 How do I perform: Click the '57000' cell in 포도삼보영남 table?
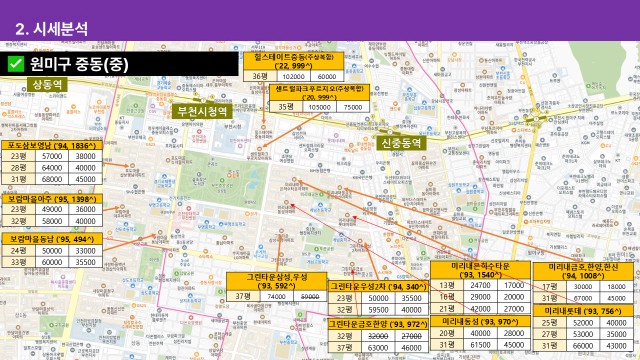(x=52, y=156)
